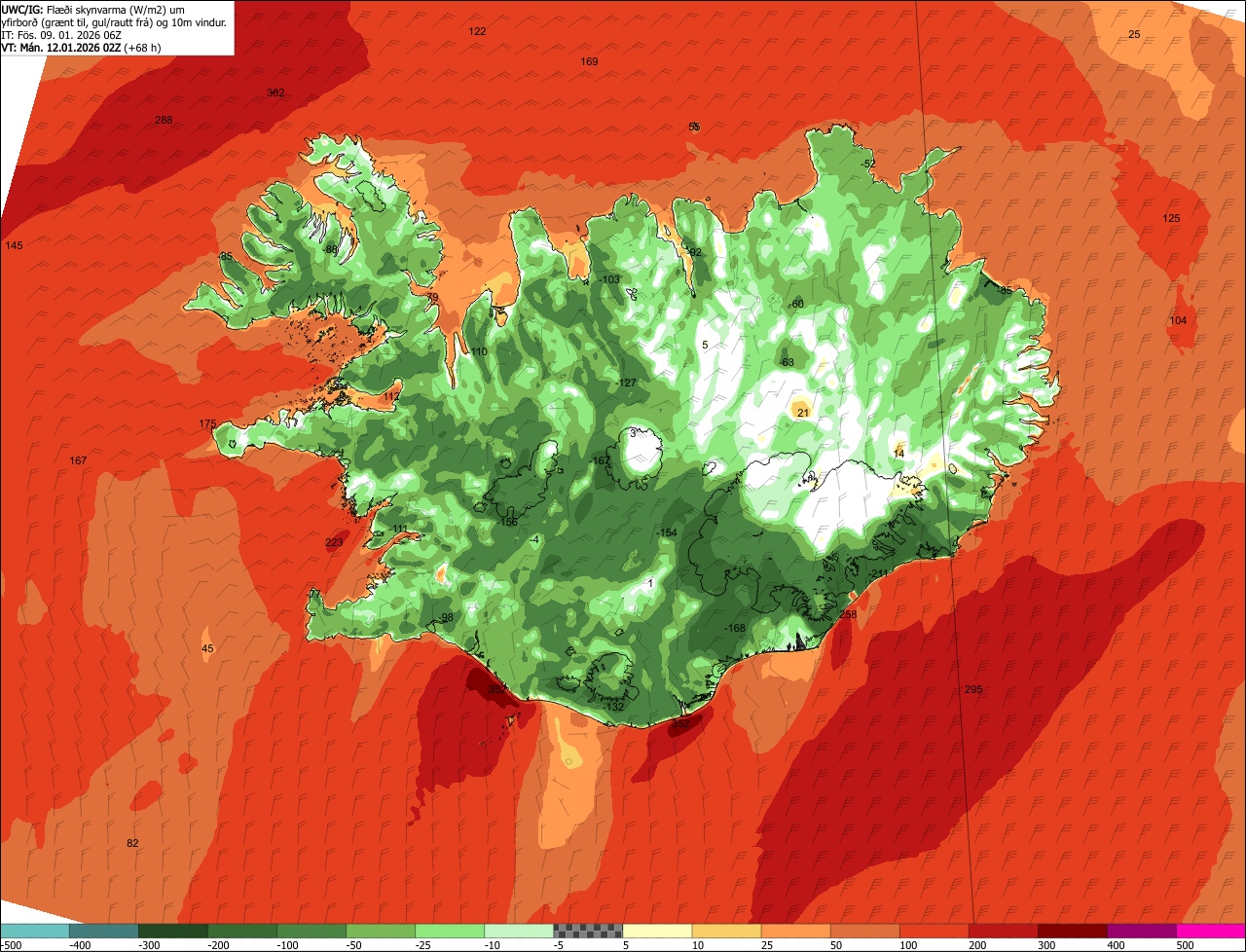Select the dark green -300 to -200 swatch

172,931
